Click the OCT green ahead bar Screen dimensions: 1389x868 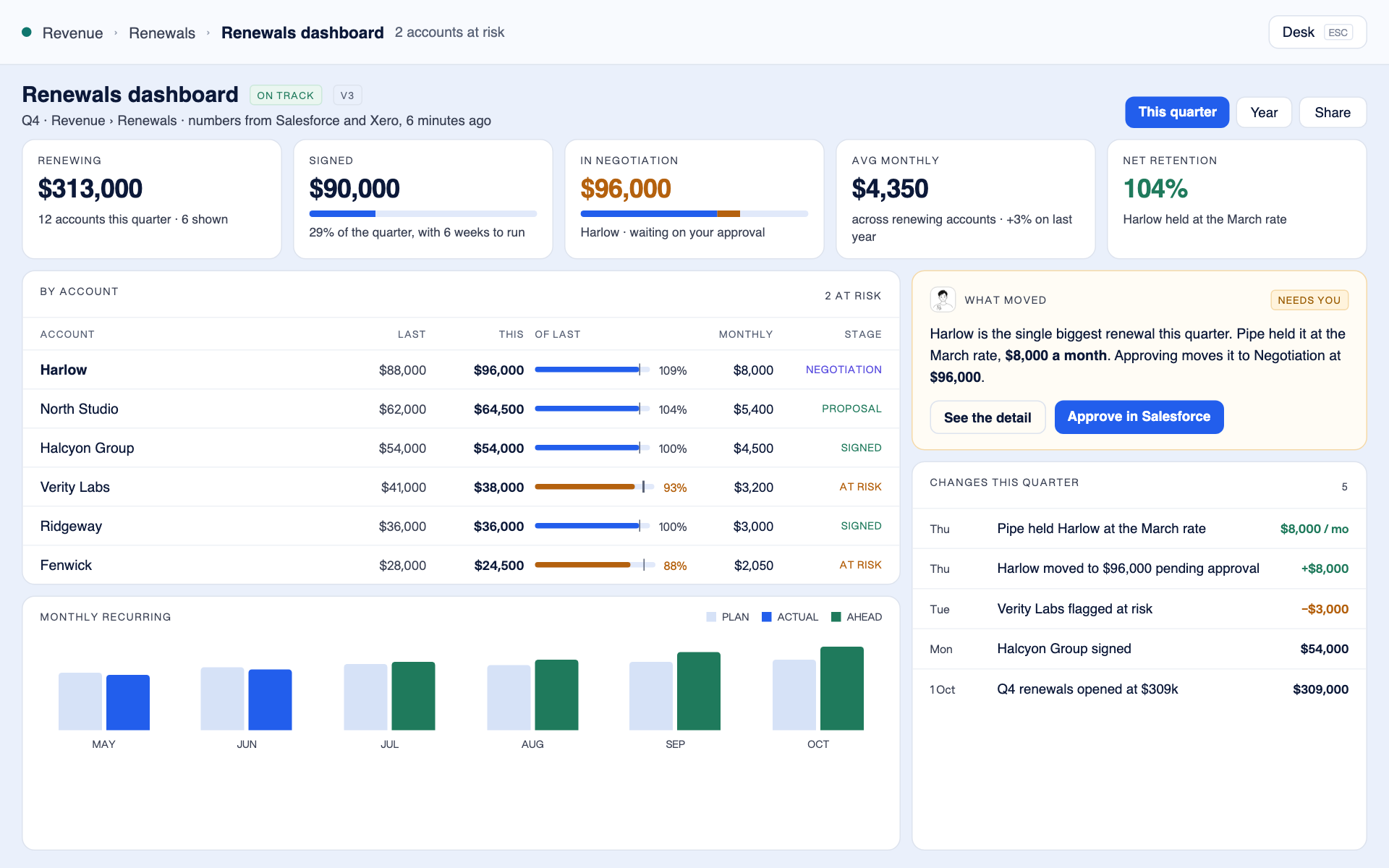coord(842,689)
